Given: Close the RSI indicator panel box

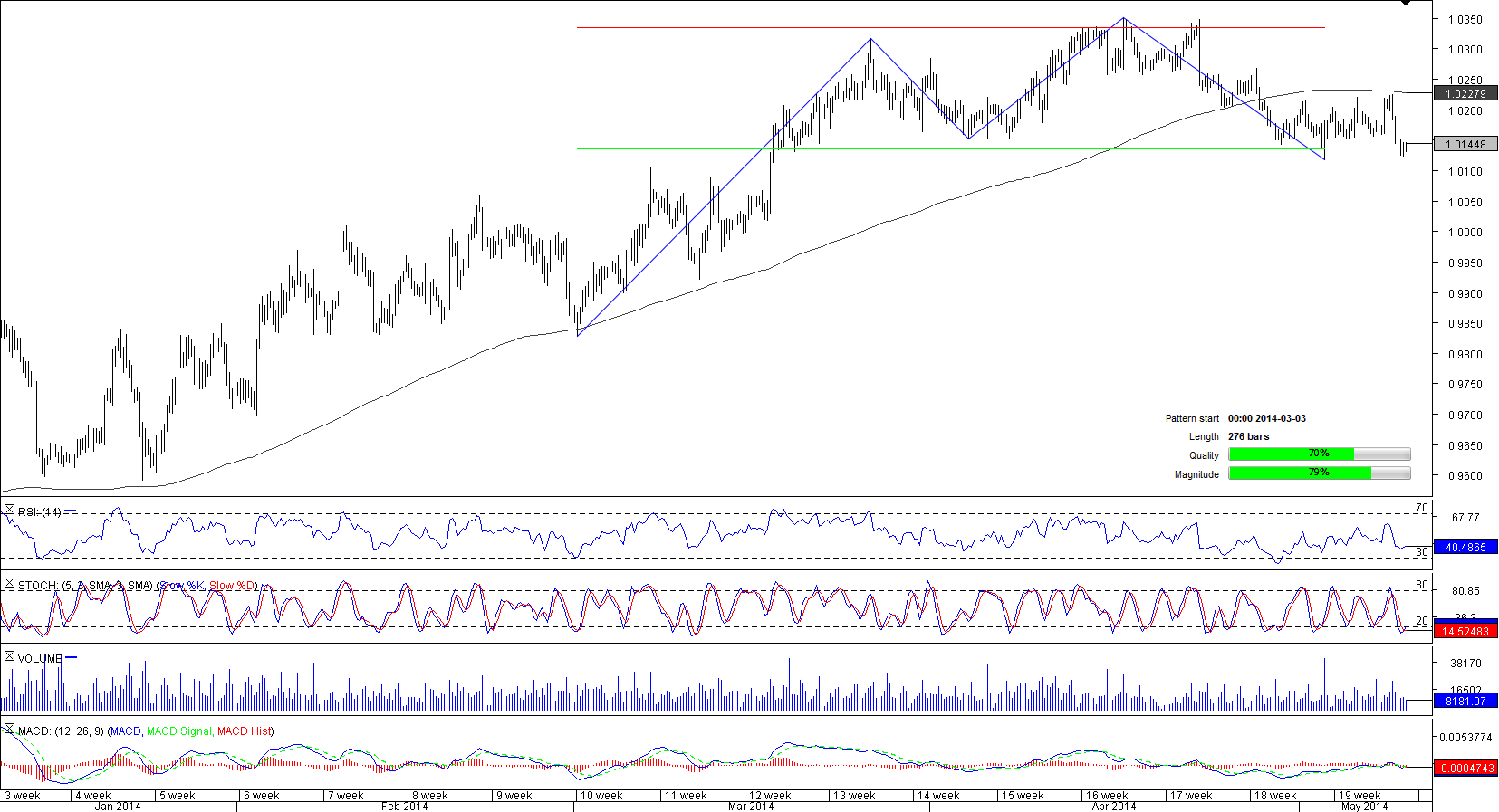Looking at the screenshot, I should click(x=9, y=511).
